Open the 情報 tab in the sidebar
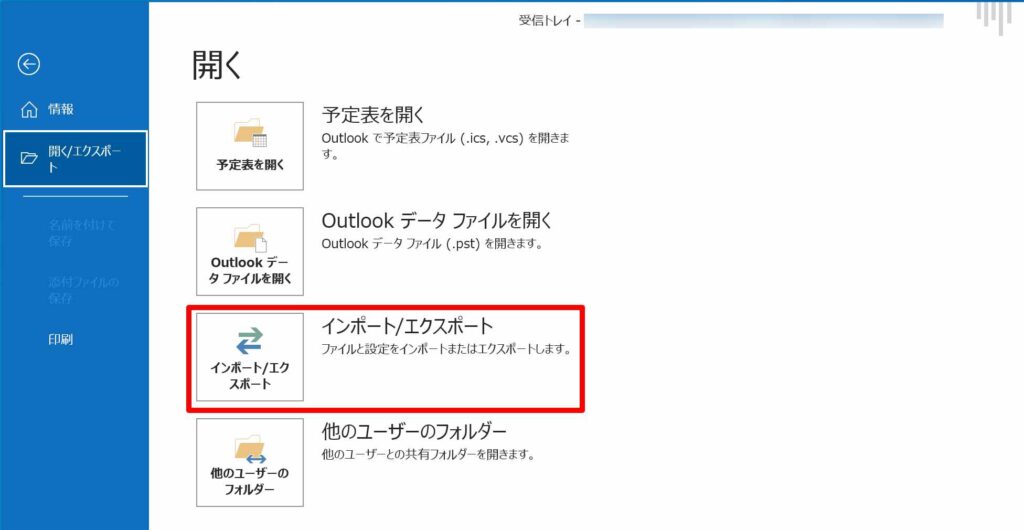Image resolution: width=1024 pixels, height=530 pixels. tap(61, 110)
